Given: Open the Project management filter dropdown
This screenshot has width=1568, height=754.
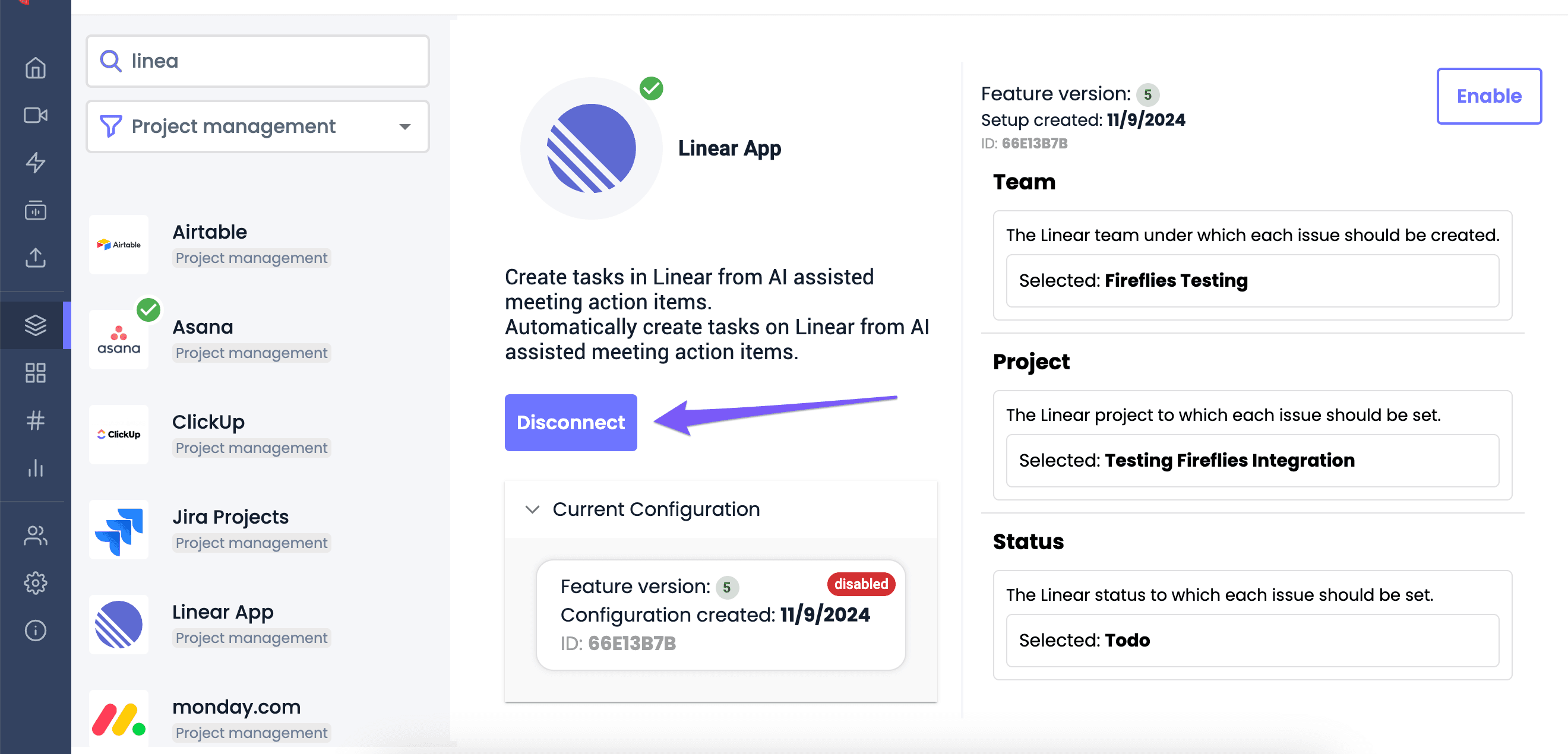Looking at the screenshot, I should [x=258, y=126].
